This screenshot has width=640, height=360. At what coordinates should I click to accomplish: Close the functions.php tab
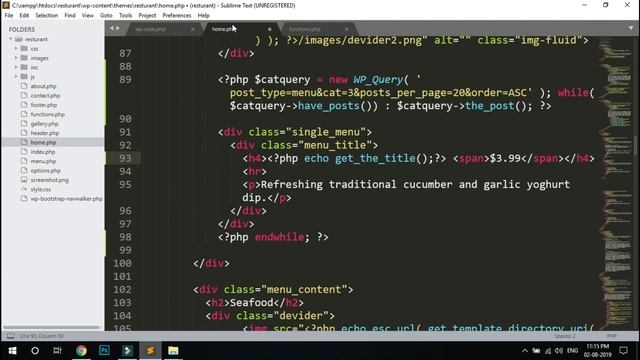(347, 29)
